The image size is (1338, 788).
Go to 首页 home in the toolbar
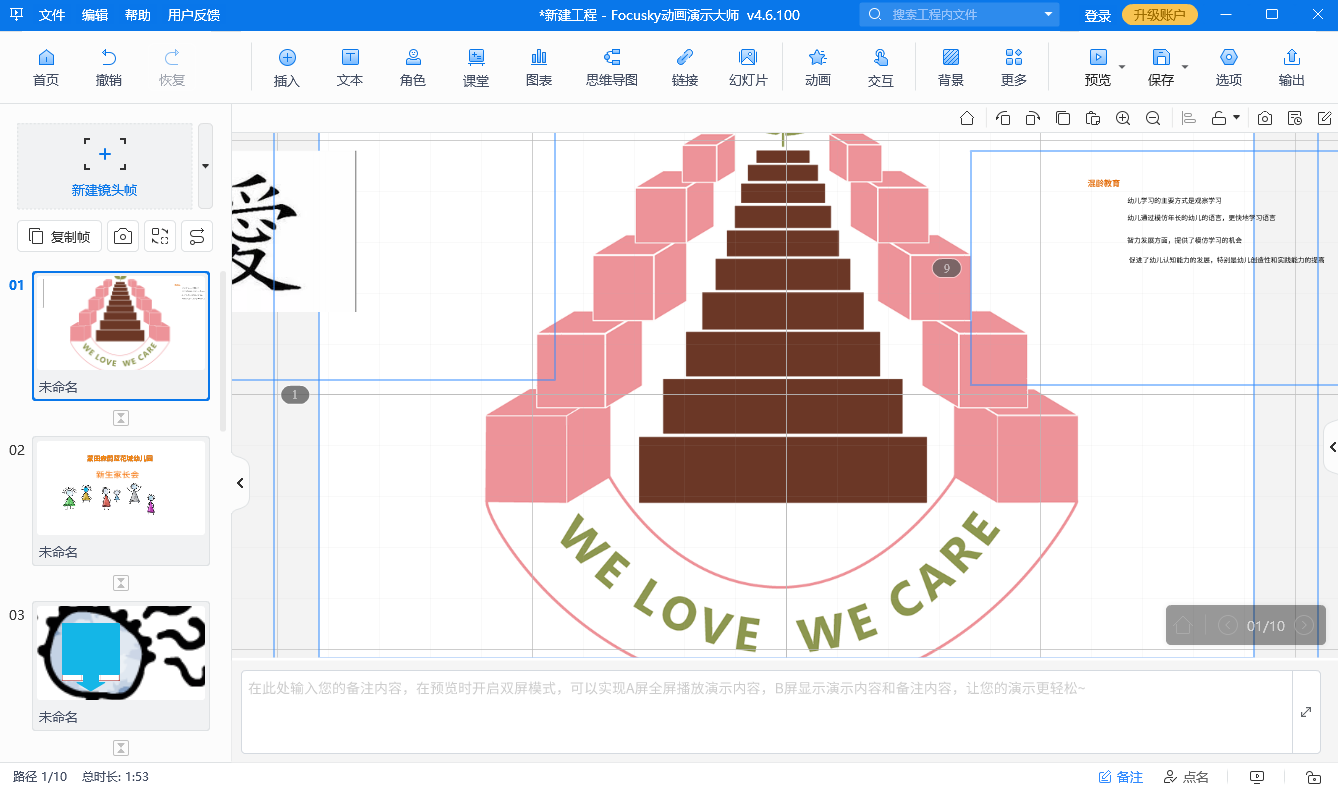pyautogui.click(x=46, y=67)
